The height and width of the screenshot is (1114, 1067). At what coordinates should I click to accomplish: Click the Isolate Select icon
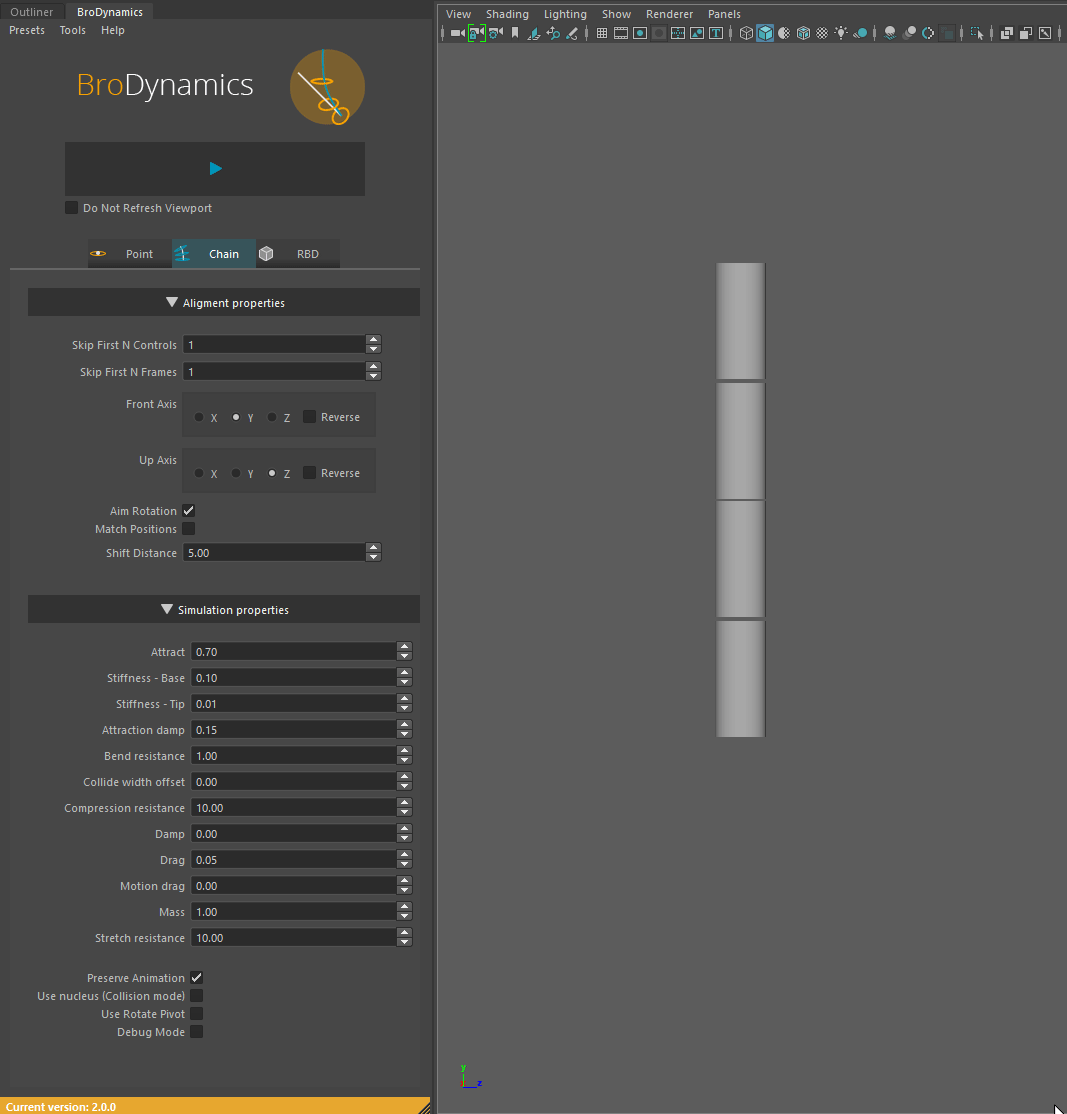coord(977,33)
